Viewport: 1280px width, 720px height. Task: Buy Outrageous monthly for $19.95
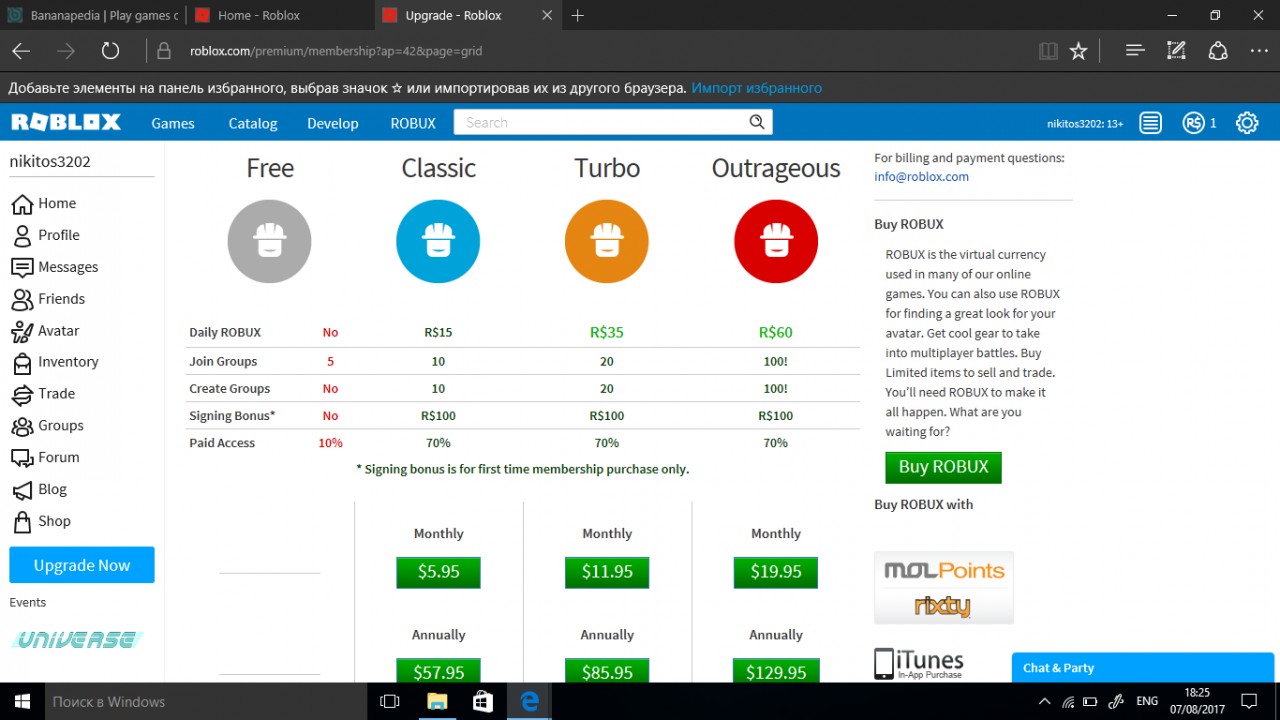[776, 572]
